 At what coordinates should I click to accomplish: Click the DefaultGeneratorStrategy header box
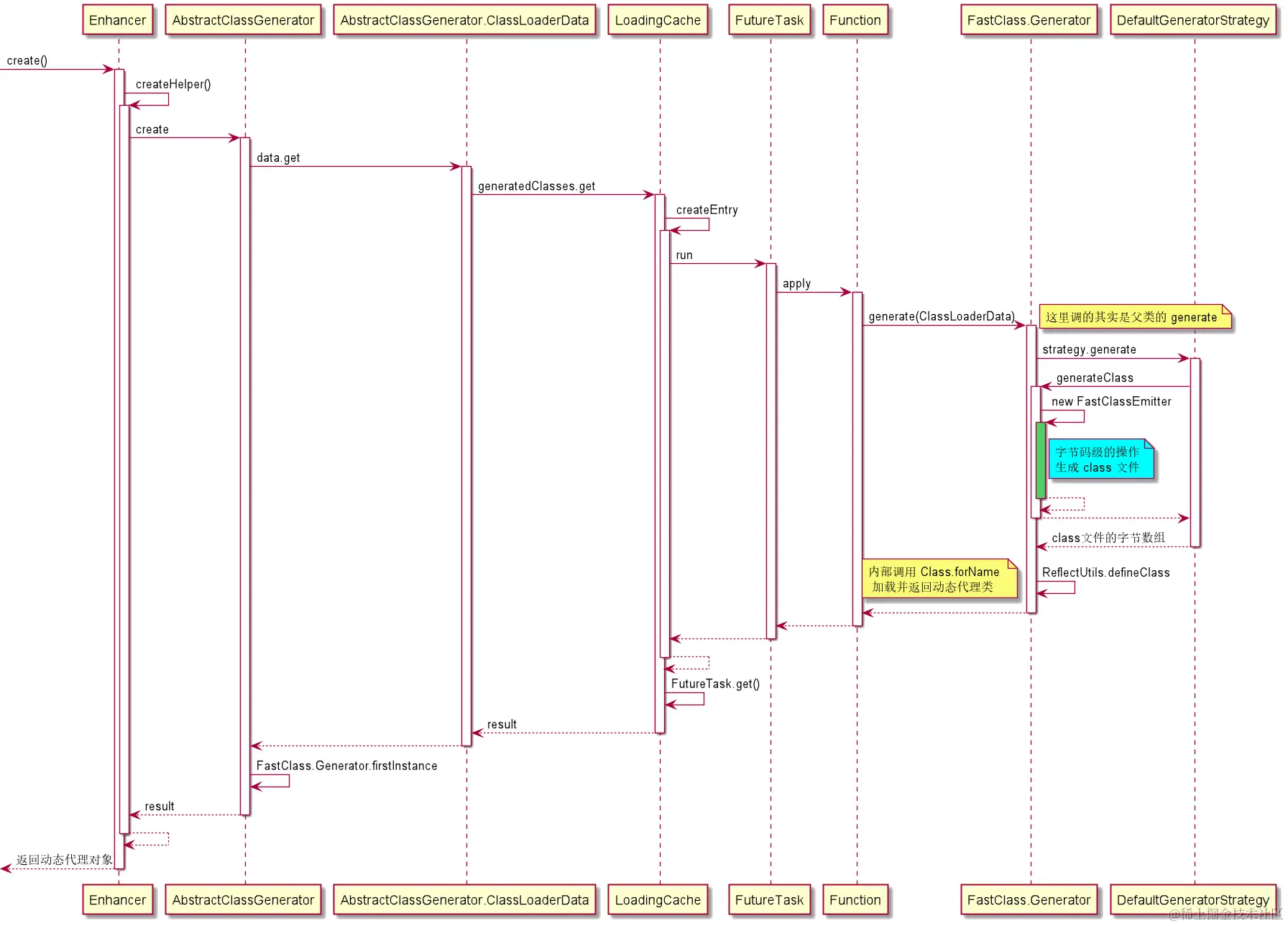tap(1193, 20)
